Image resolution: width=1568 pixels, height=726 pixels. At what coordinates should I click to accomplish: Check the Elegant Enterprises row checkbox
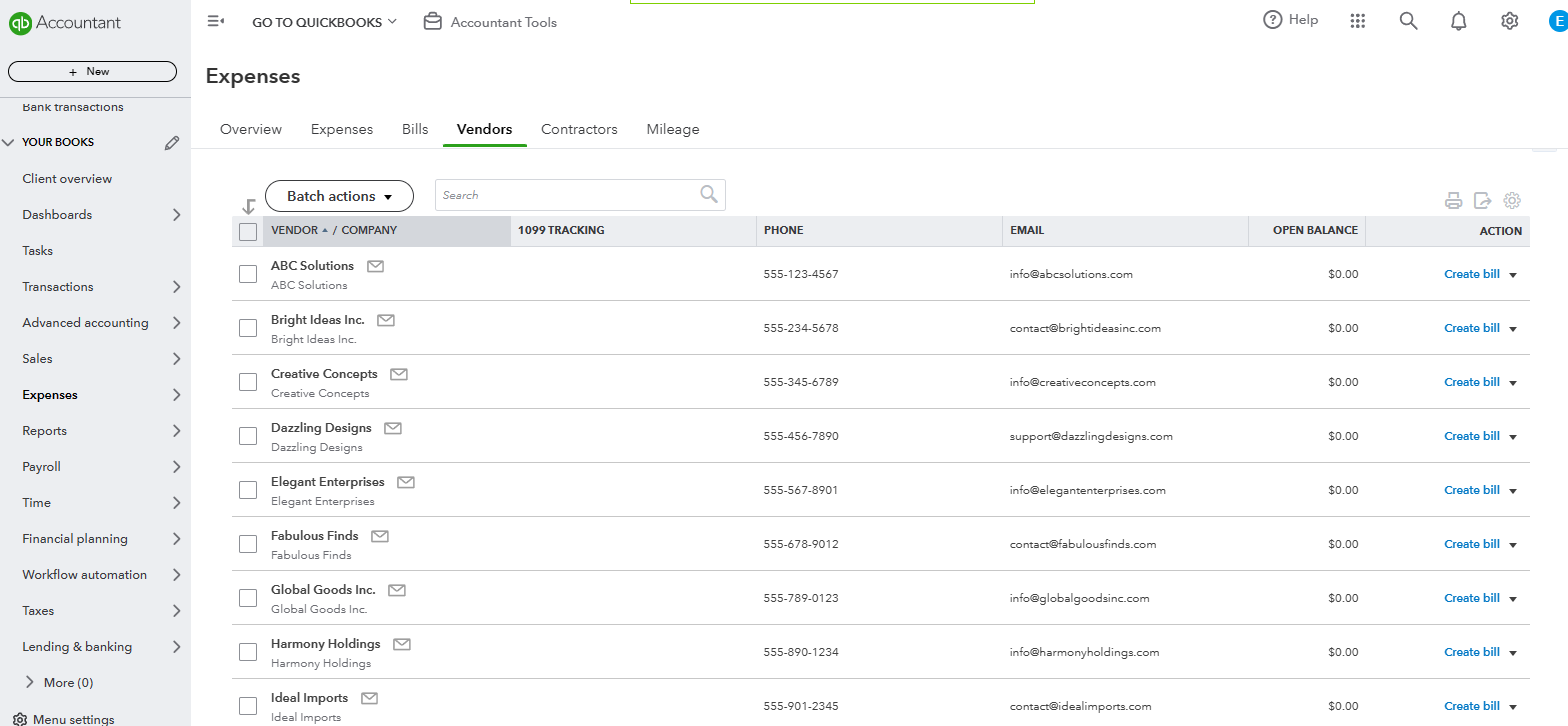coord(248,490)
